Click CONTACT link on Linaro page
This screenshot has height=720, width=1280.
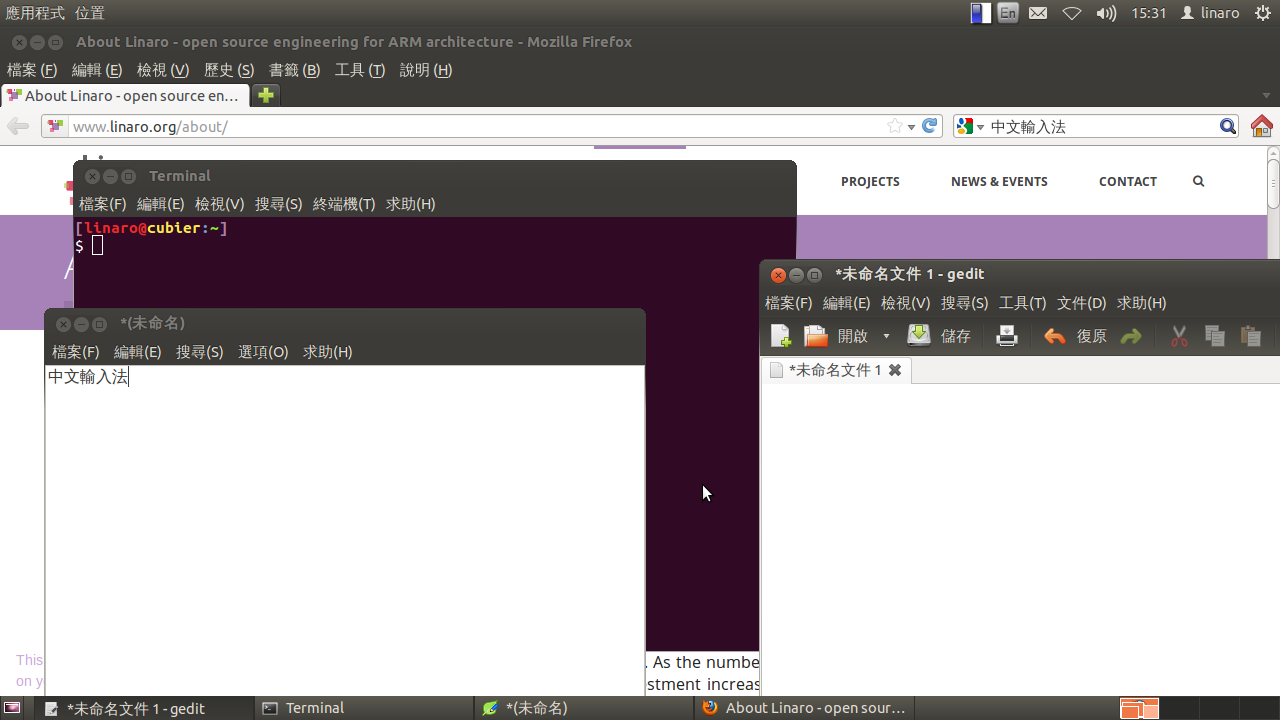(1128, 182)
